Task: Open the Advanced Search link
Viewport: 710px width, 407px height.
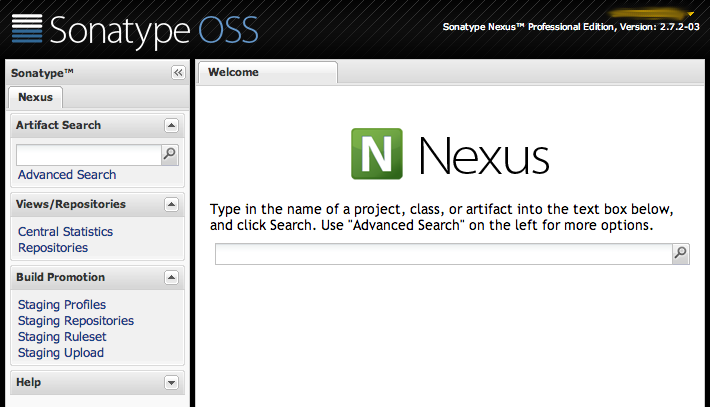Action: 67,175
